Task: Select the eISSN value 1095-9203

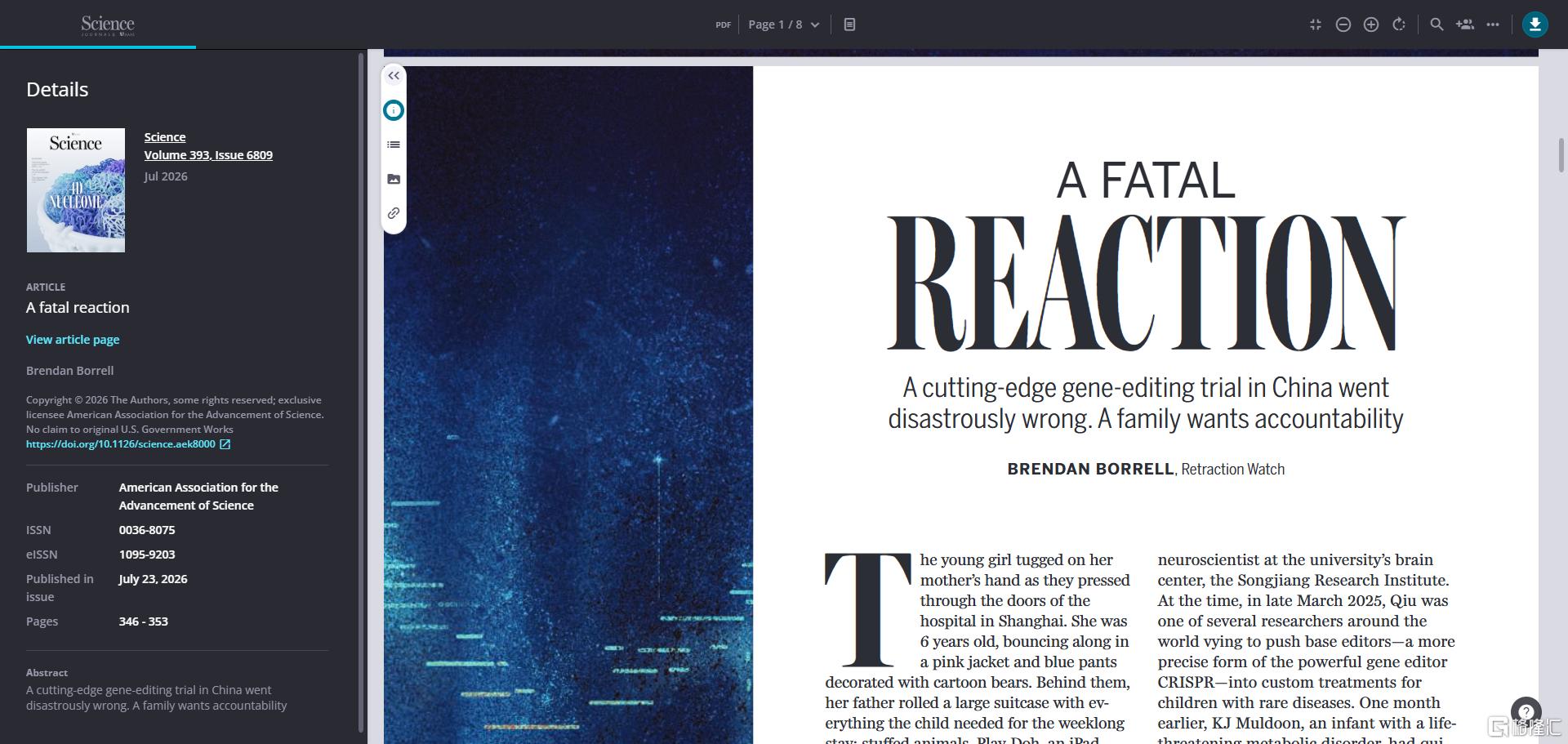Action: (147, 555)
